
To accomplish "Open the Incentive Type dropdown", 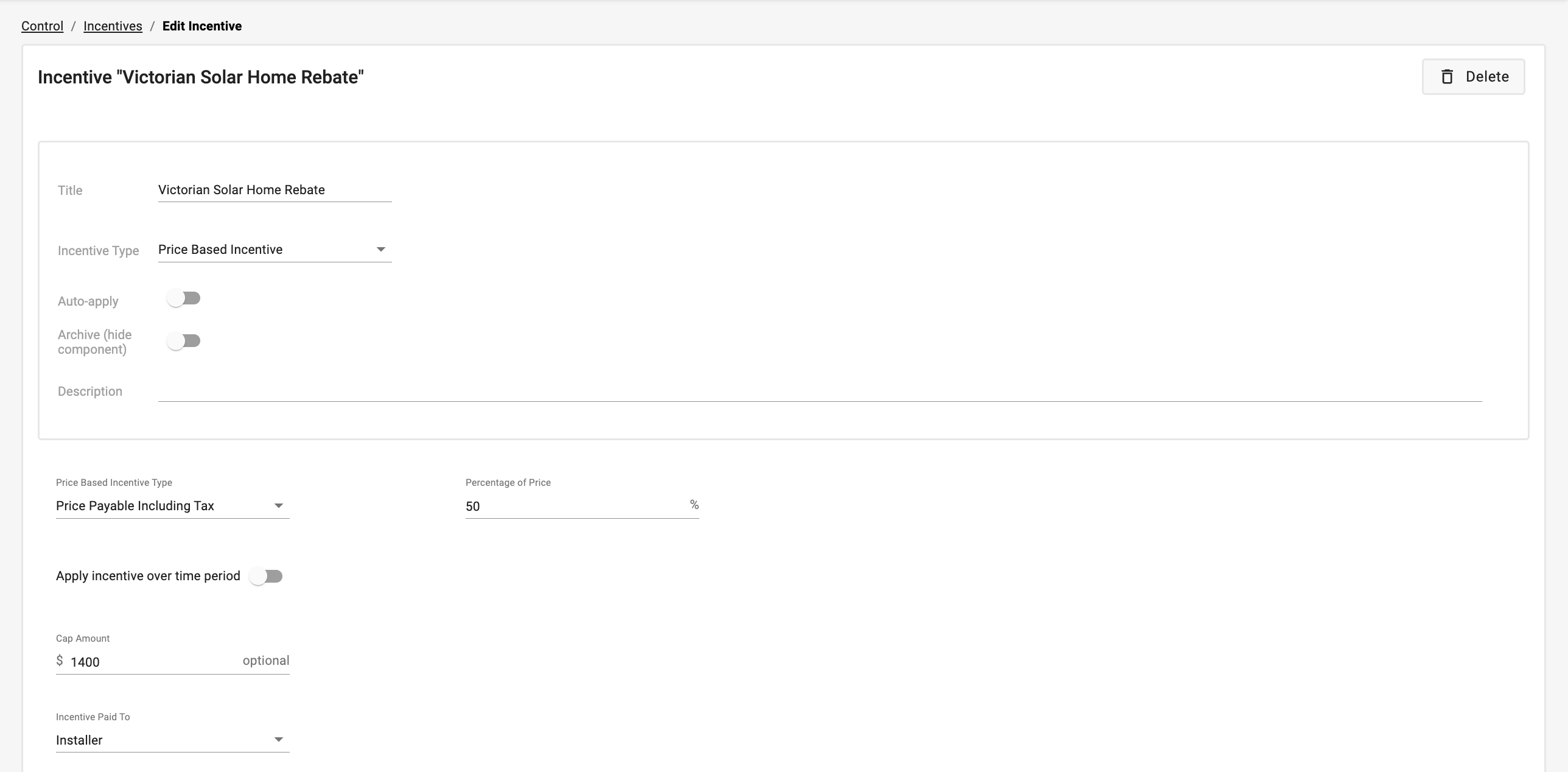I will pyautogui.click(x=275, y=250).
